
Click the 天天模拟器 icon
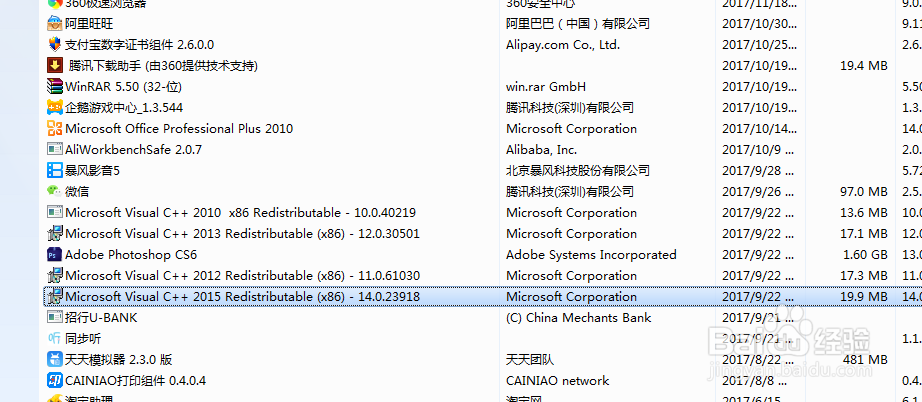tap(55, 359)
